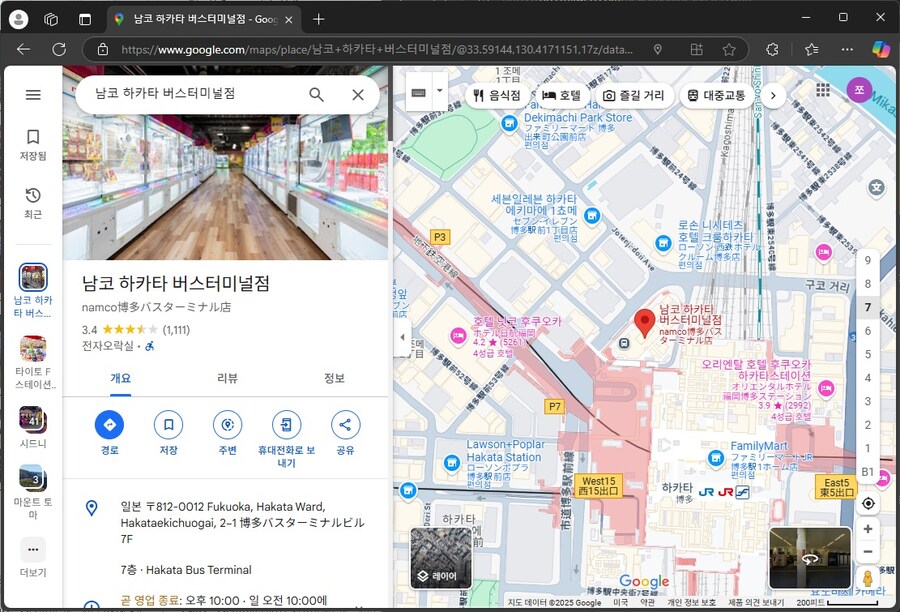Clear the search with the X icon
This screenshot has height=612, width=900.
pos(358,95)
